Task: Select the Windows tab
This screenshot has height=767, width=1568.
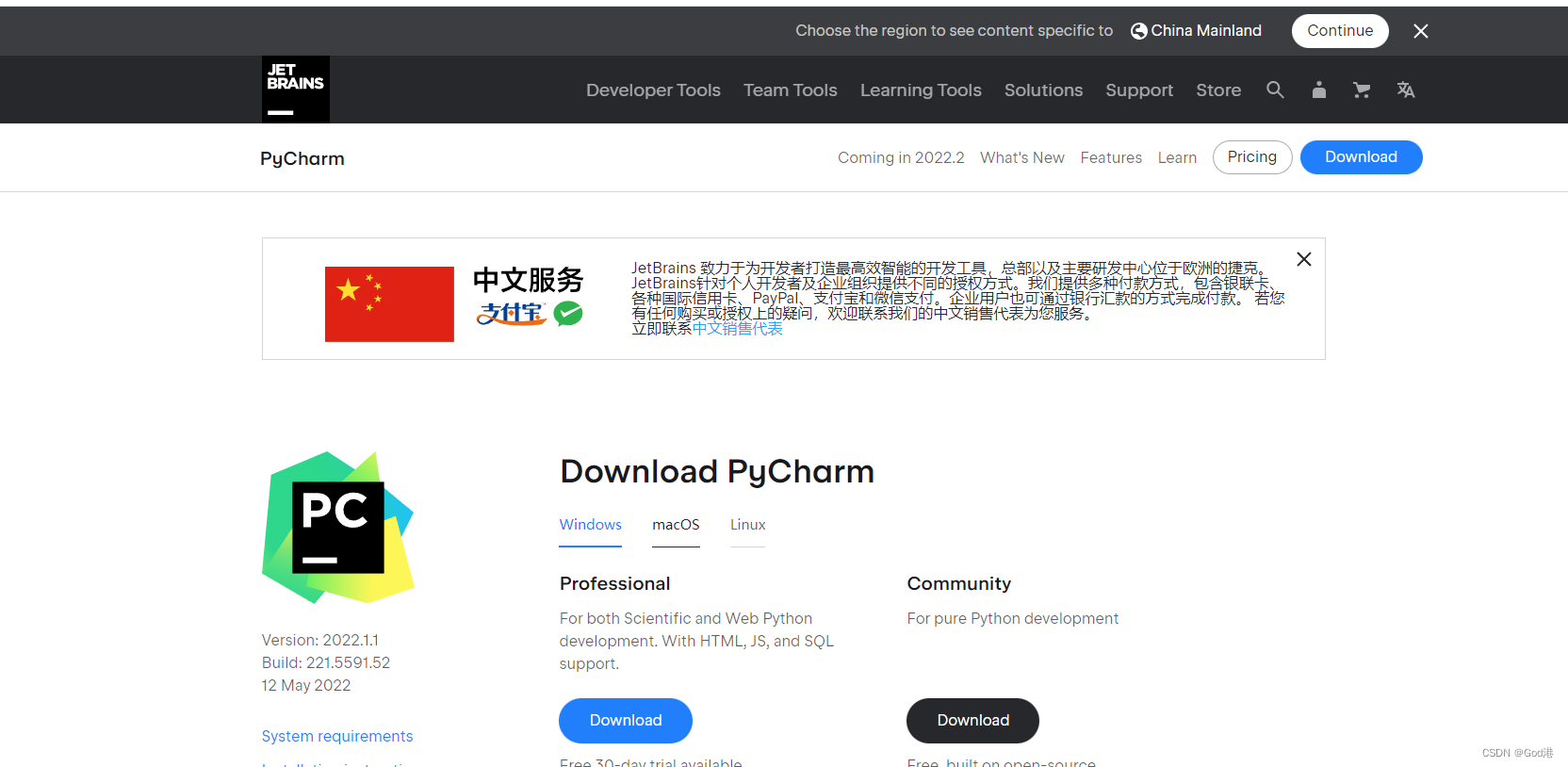Action: tap(591, 525)
